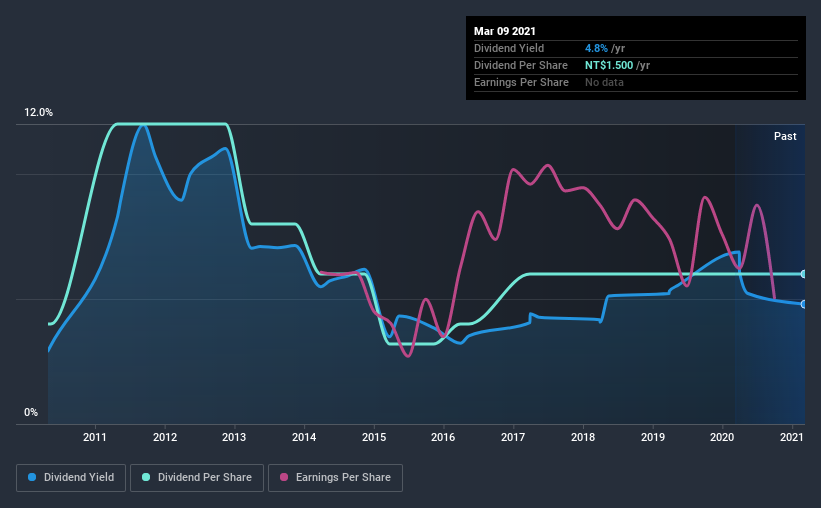Click the Mar 09 2021 tooltip date
Image resolution: width=821 pixels, height=508 pixels.
pos(505,31)
